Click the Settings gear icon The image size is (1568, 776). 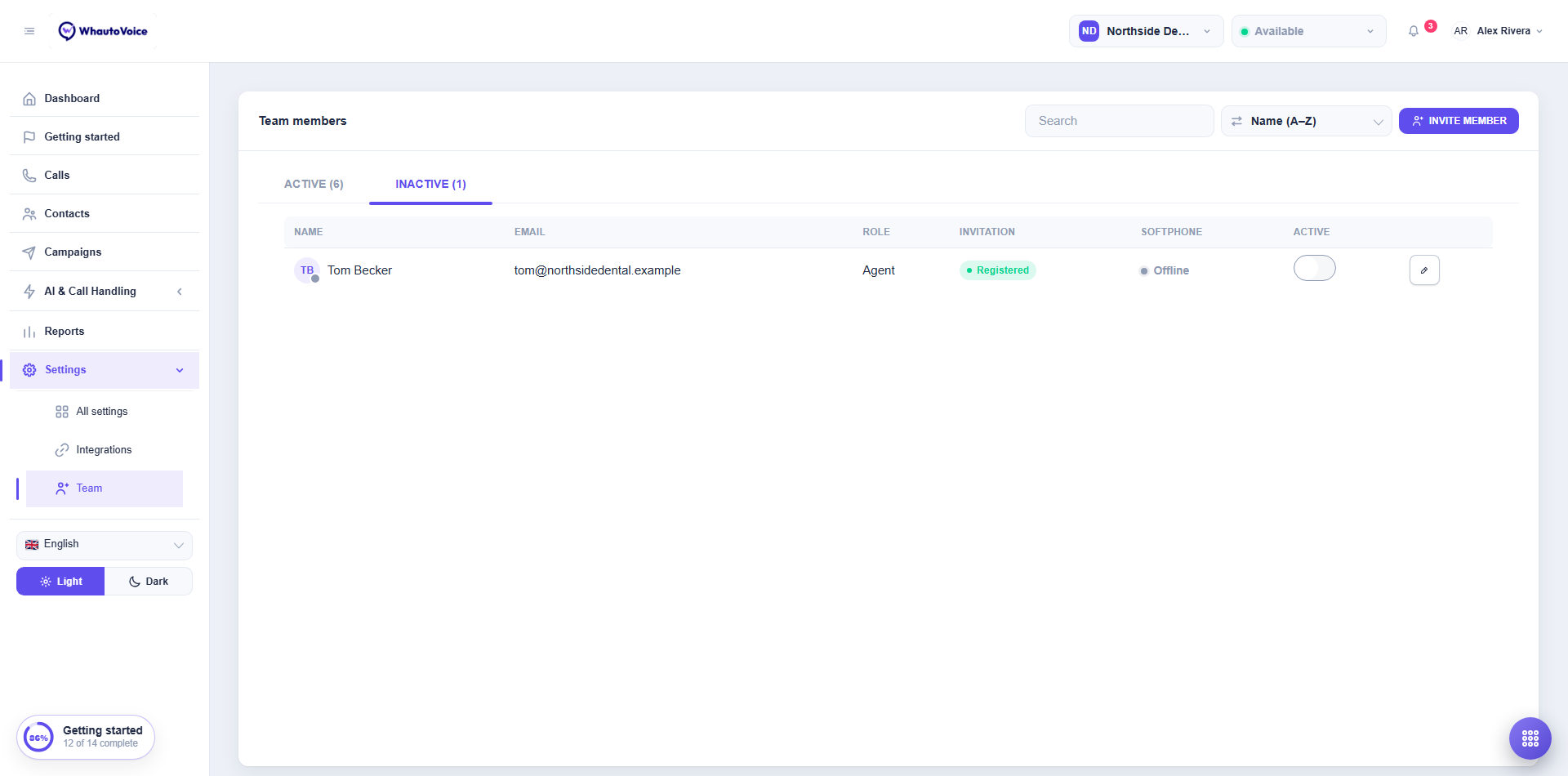[x=29, y=370]
